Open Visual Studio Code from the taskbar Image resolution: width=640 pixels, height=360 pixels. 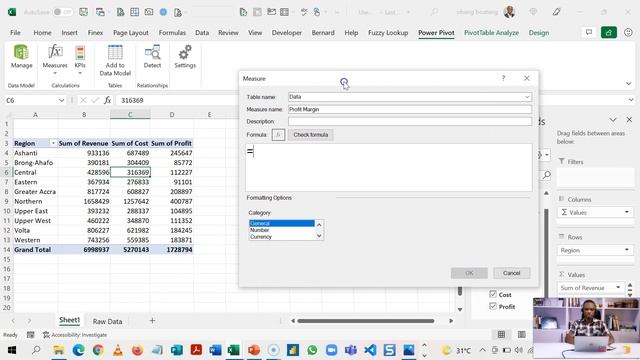370,350
